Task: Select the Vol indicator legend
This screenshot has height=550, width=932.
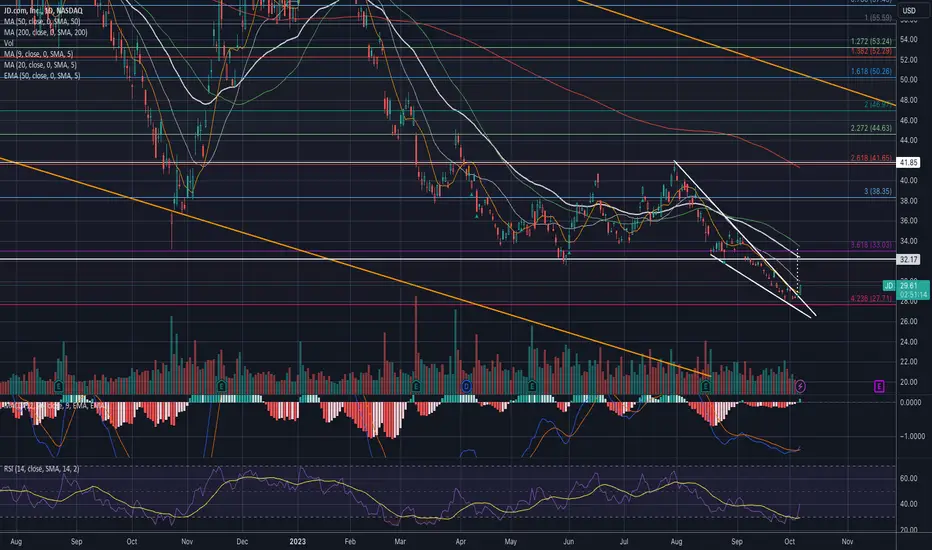Action: 8,43
